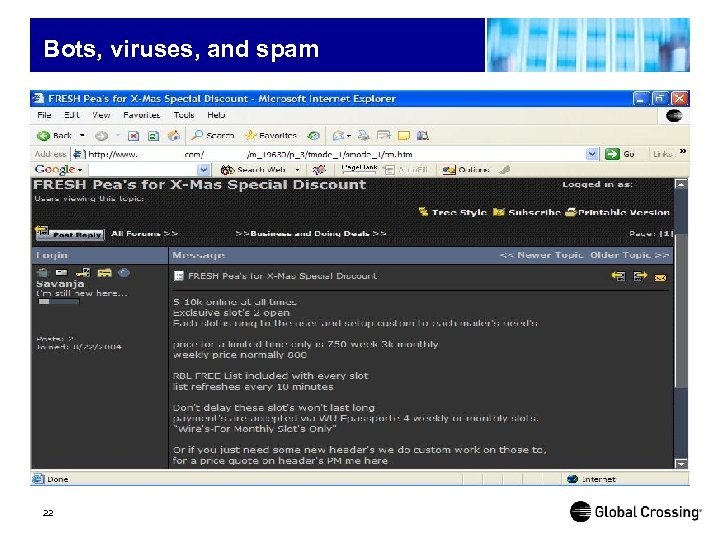Open the Tools menu
Image resolution: width=720 pixels, height=540 pixels.
coord(184,115)
